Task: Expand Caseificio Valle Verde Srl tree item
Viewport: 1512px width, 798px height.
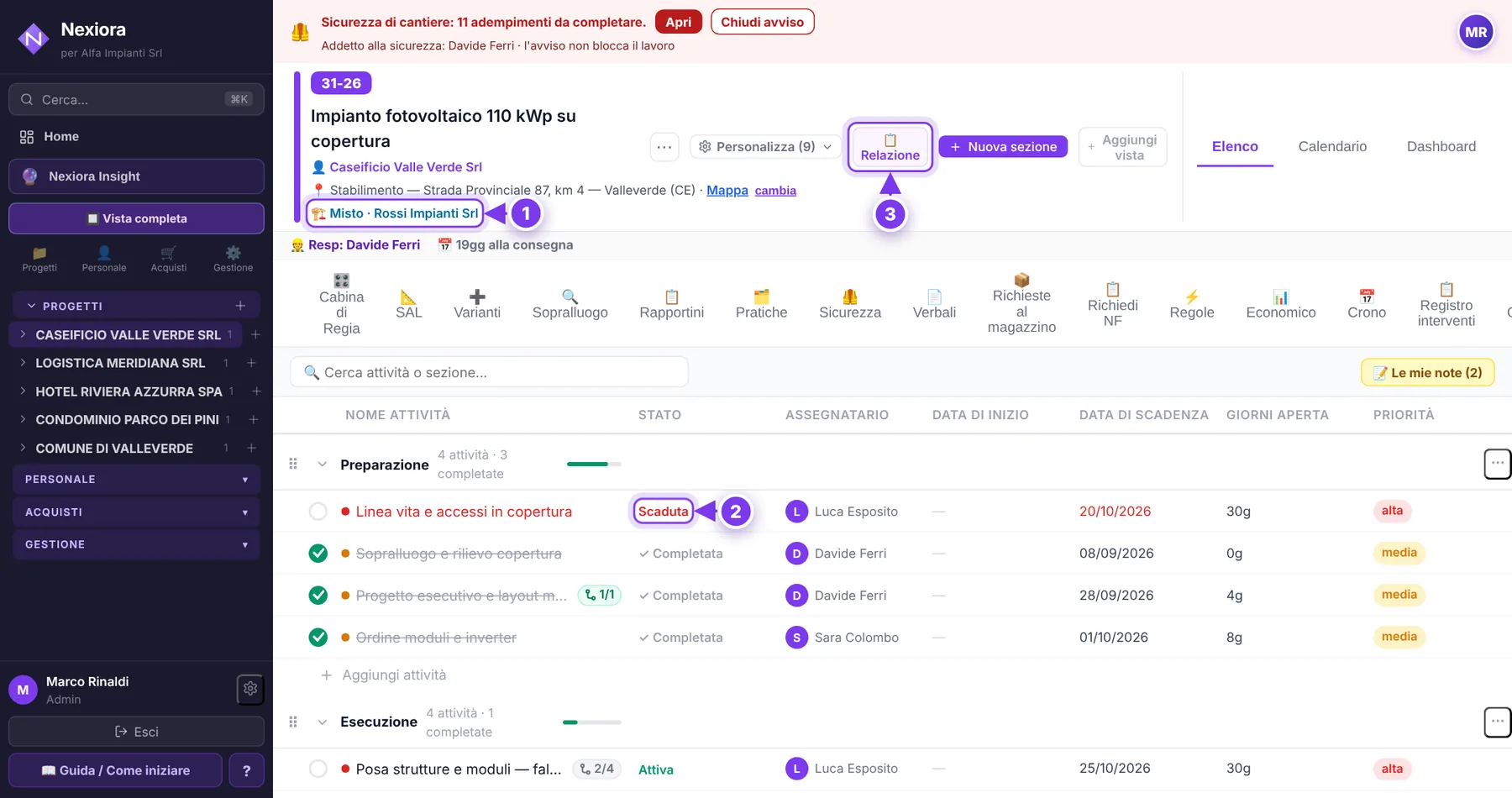Action: pyautogui.click(x=23, y=334)
